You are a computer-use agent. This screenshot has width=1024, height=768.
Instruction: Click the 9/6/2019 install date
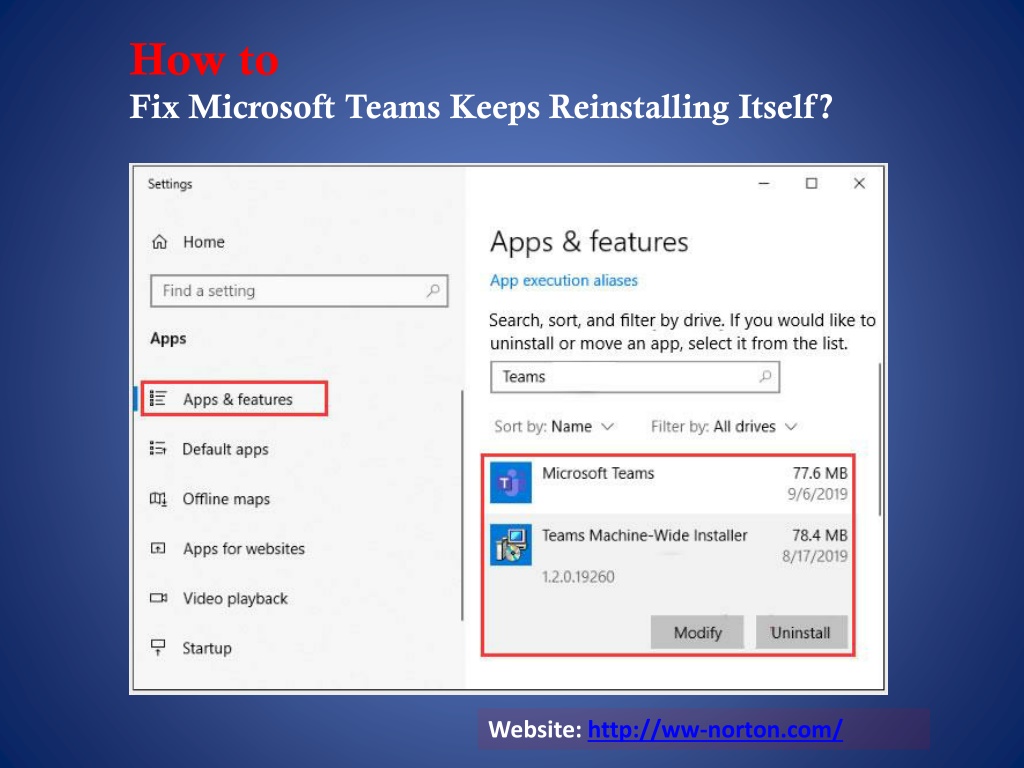(x=817, y=494)
